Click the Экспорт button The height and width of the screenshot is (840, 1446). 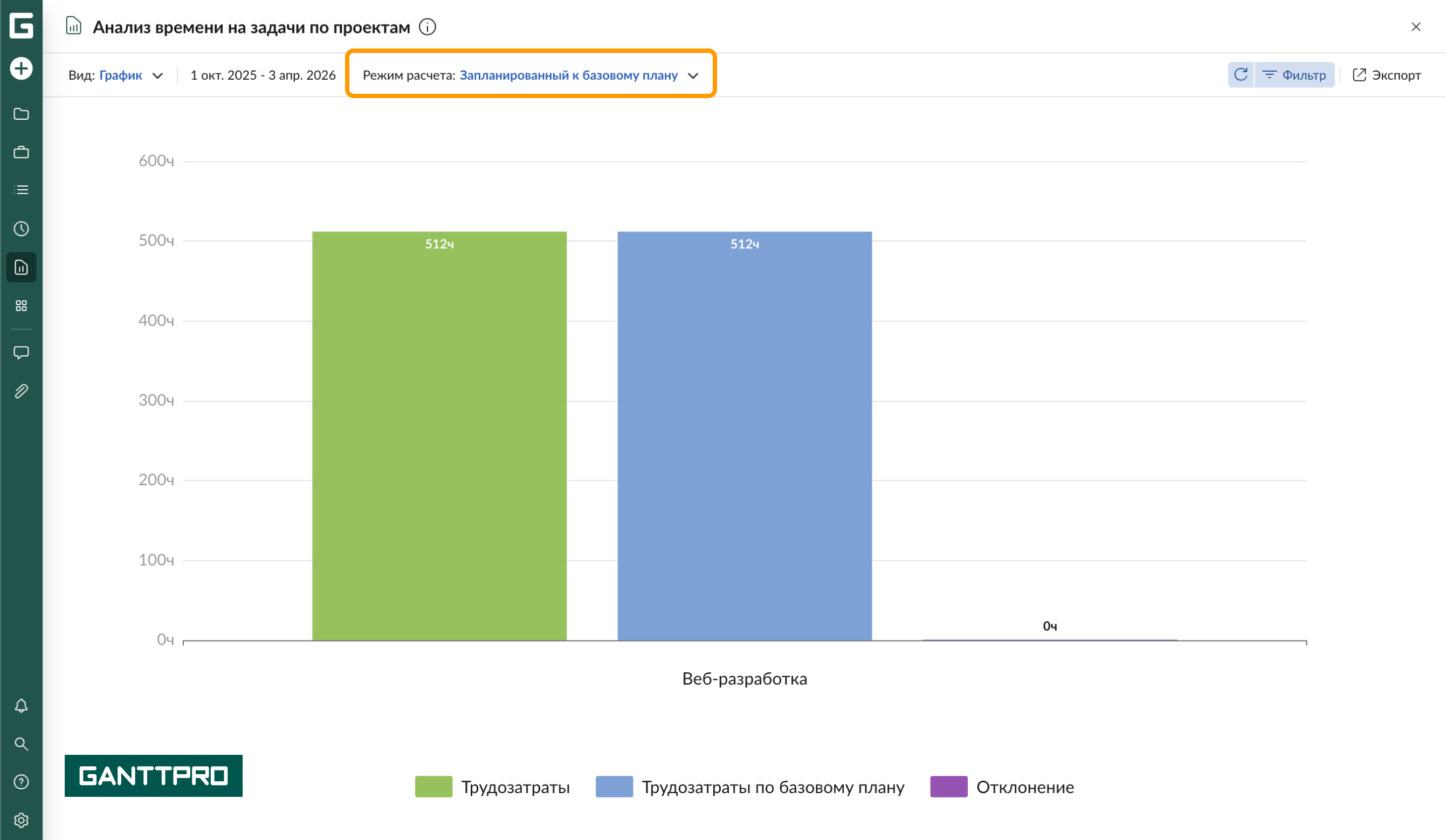pyautogui.click(x=1387, y=75)
